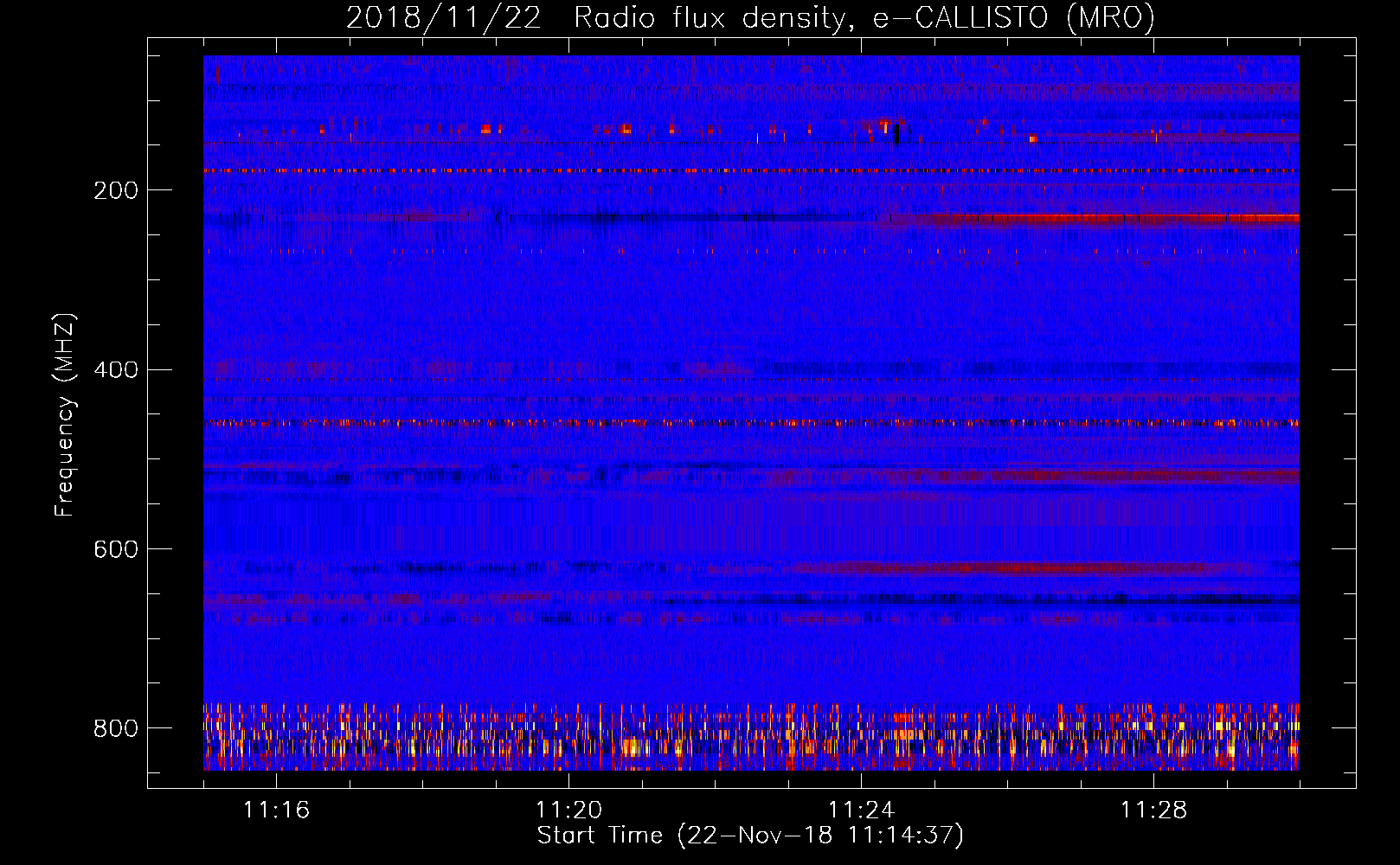Click the 'Frequency (MHZ)' axis label
This screenshot has width=1400, height=865.
[x=65, y=414]
